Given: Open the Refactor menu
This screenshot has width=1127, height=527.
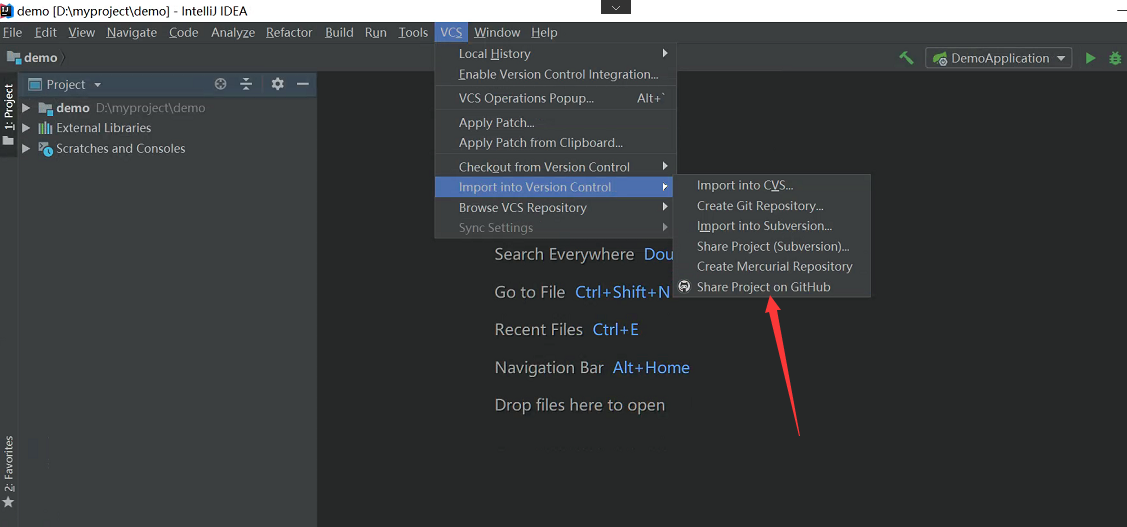Looking at the screenshot, I should point(289,32).
